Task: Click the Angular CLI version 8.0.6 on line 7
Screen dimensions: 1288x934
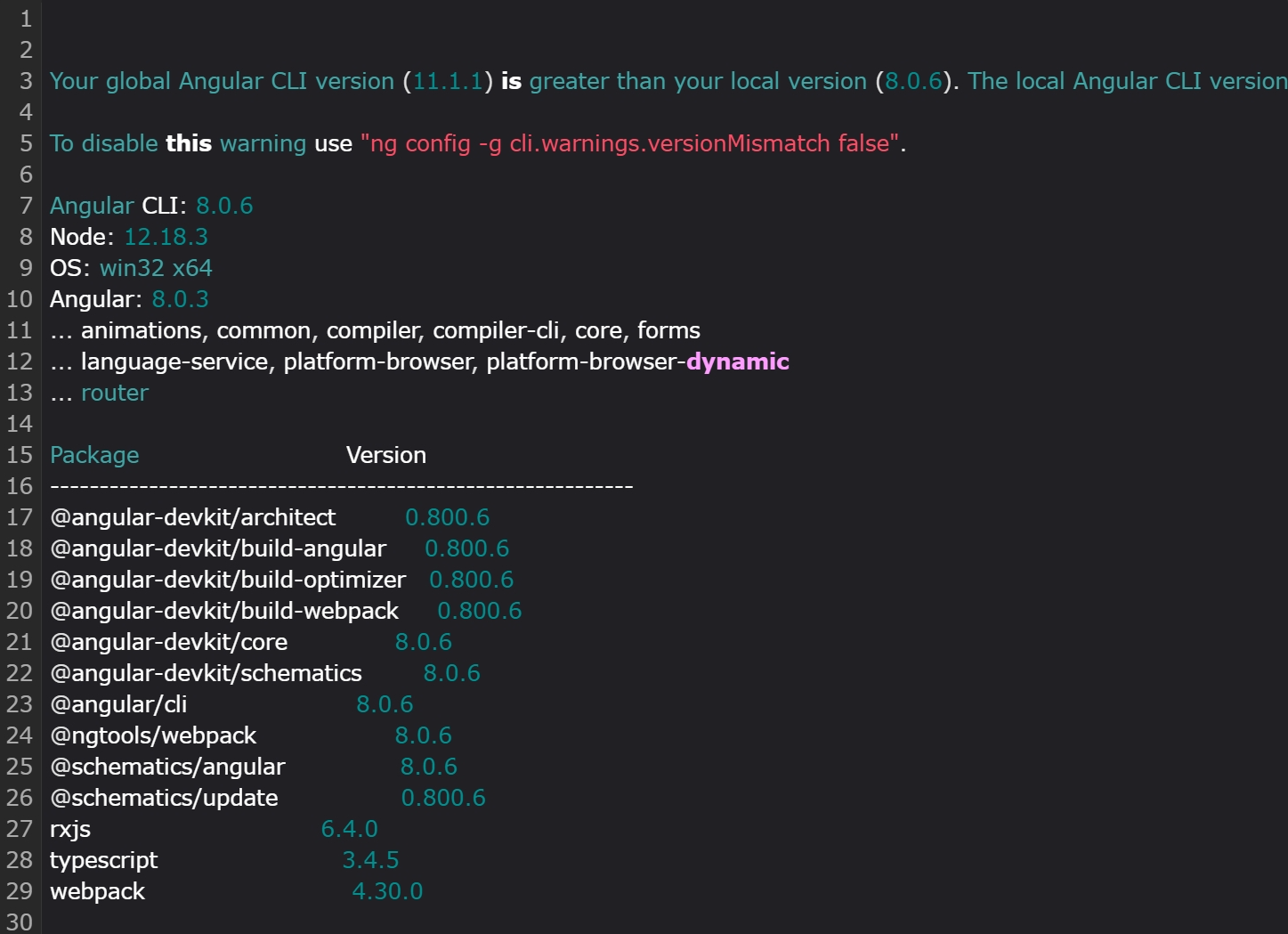Action: [x=224, y=206]
